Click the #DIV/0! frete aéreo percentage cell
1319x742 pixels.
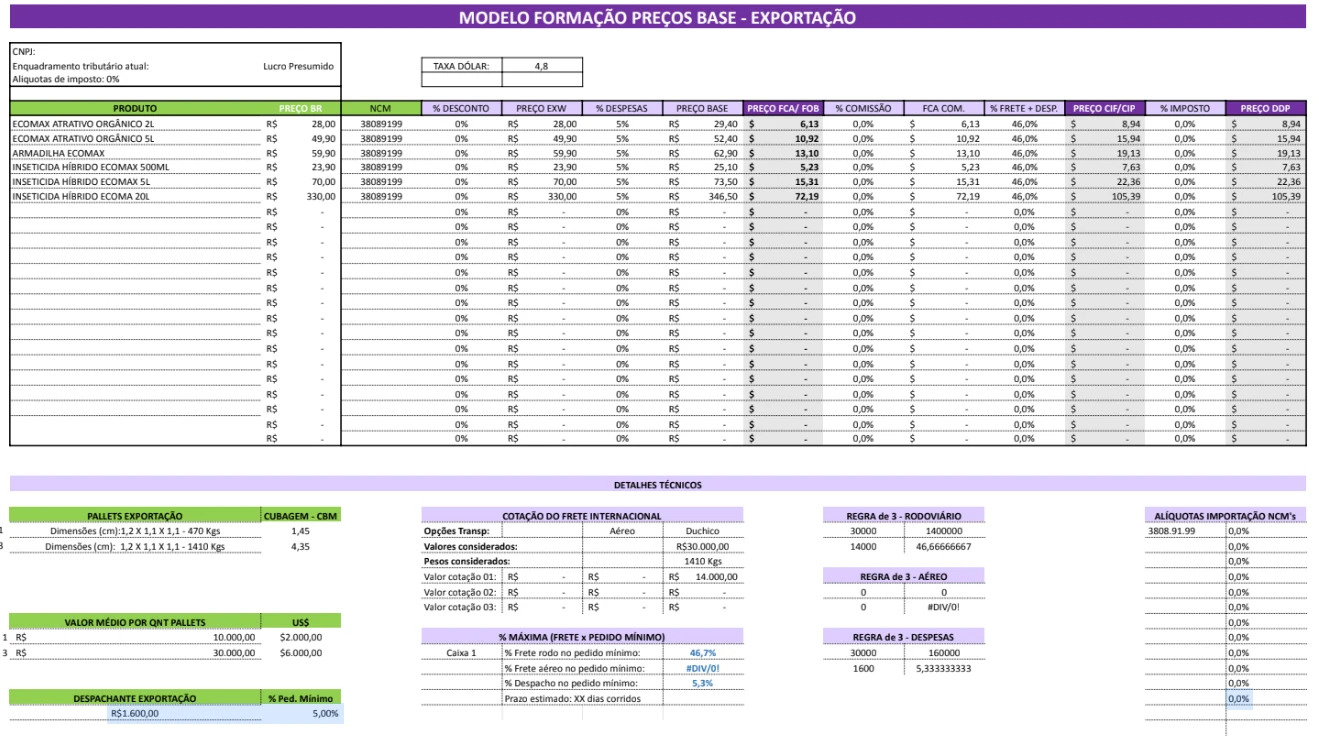pos(703,668)
